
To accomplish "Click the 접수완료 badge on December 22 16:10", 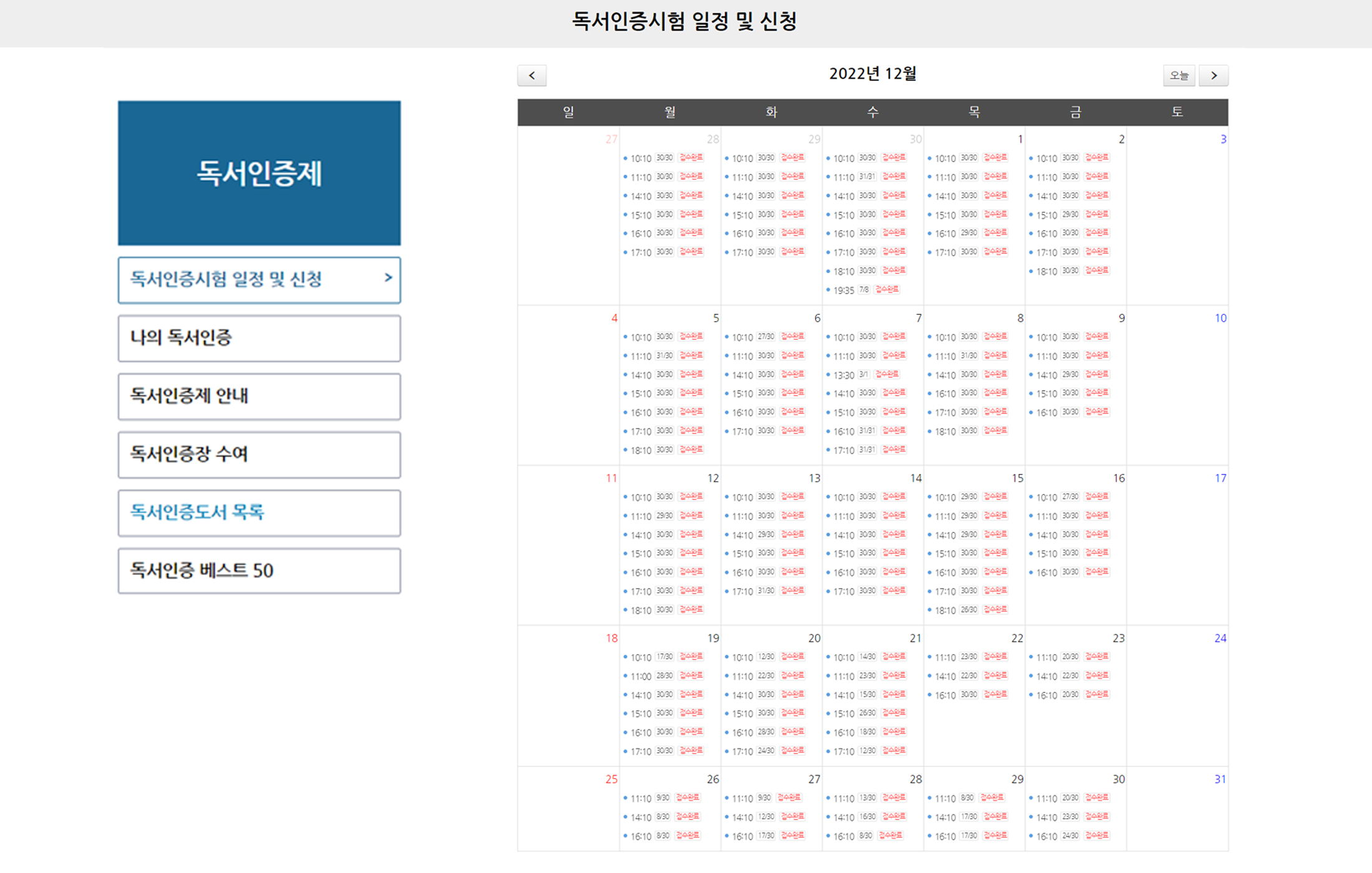I will point(995,694).
